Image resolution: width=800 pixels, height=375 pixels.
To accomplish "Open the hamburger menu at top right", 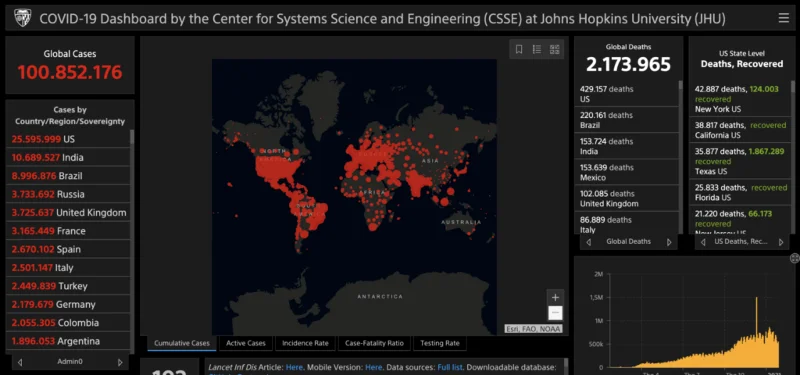I will coord(783,18).
